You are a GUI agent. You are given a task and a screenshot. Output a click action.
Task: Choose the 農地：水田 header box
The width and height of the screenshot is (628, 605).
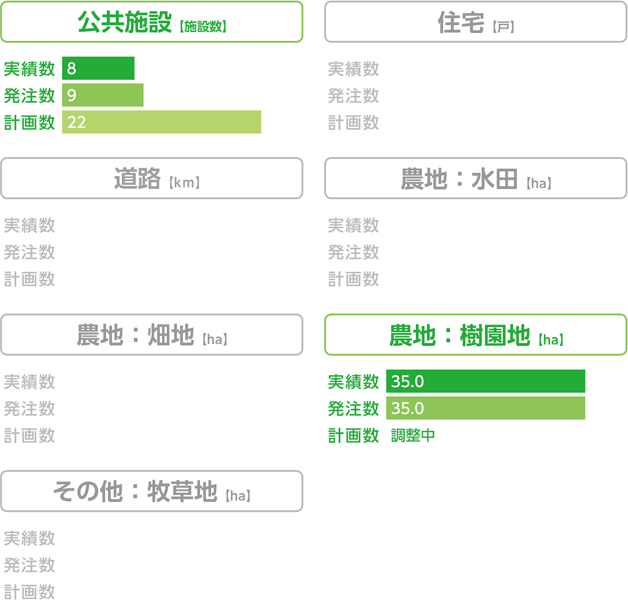pos(475,178)
